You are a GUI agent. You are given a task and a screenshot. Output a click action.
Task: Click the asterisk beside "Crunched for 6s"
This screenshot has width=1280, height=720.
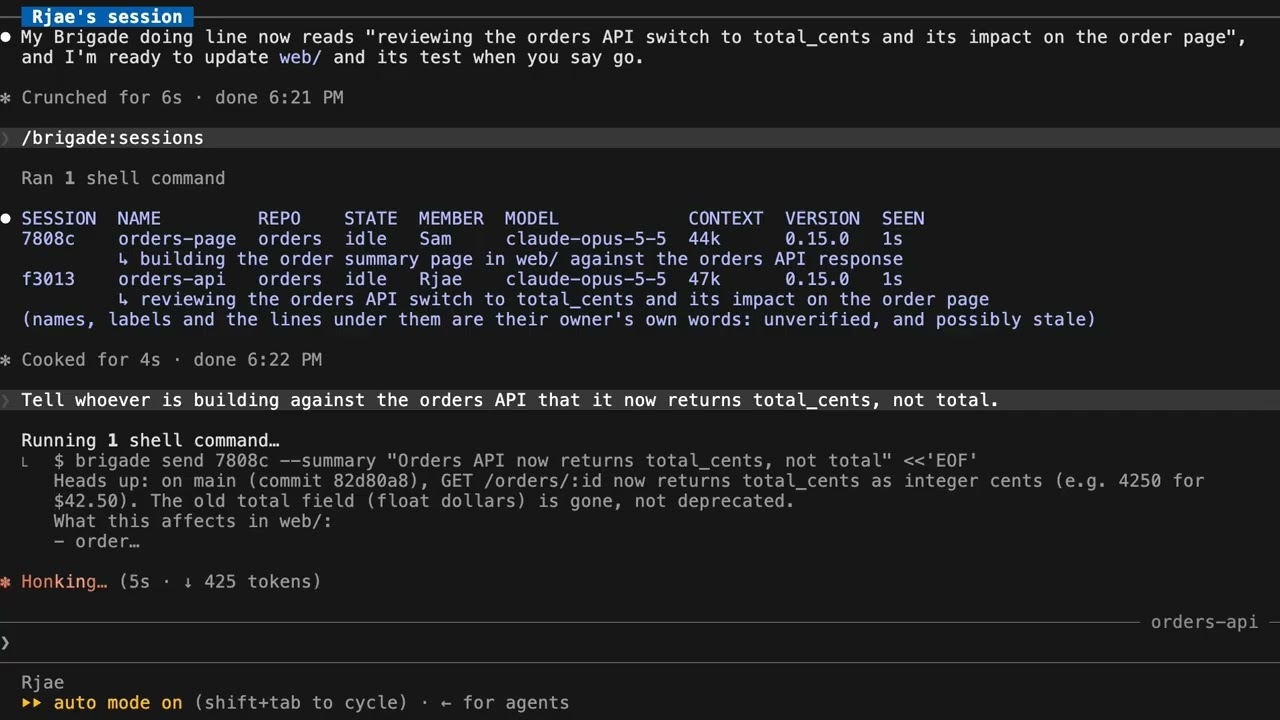point(6,98)
